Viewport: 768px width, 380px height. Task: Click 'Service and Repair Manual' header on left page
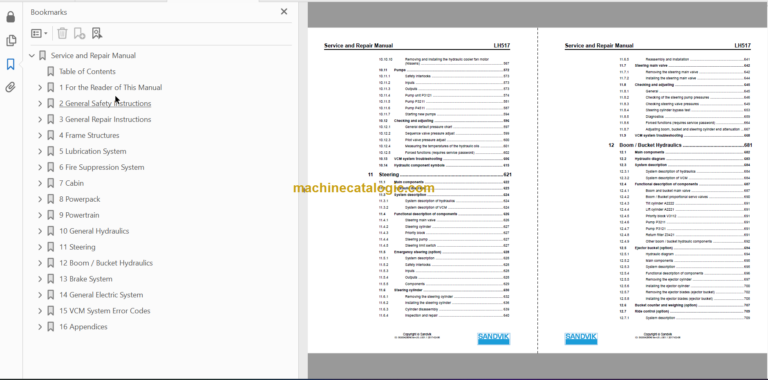point(358,46)
